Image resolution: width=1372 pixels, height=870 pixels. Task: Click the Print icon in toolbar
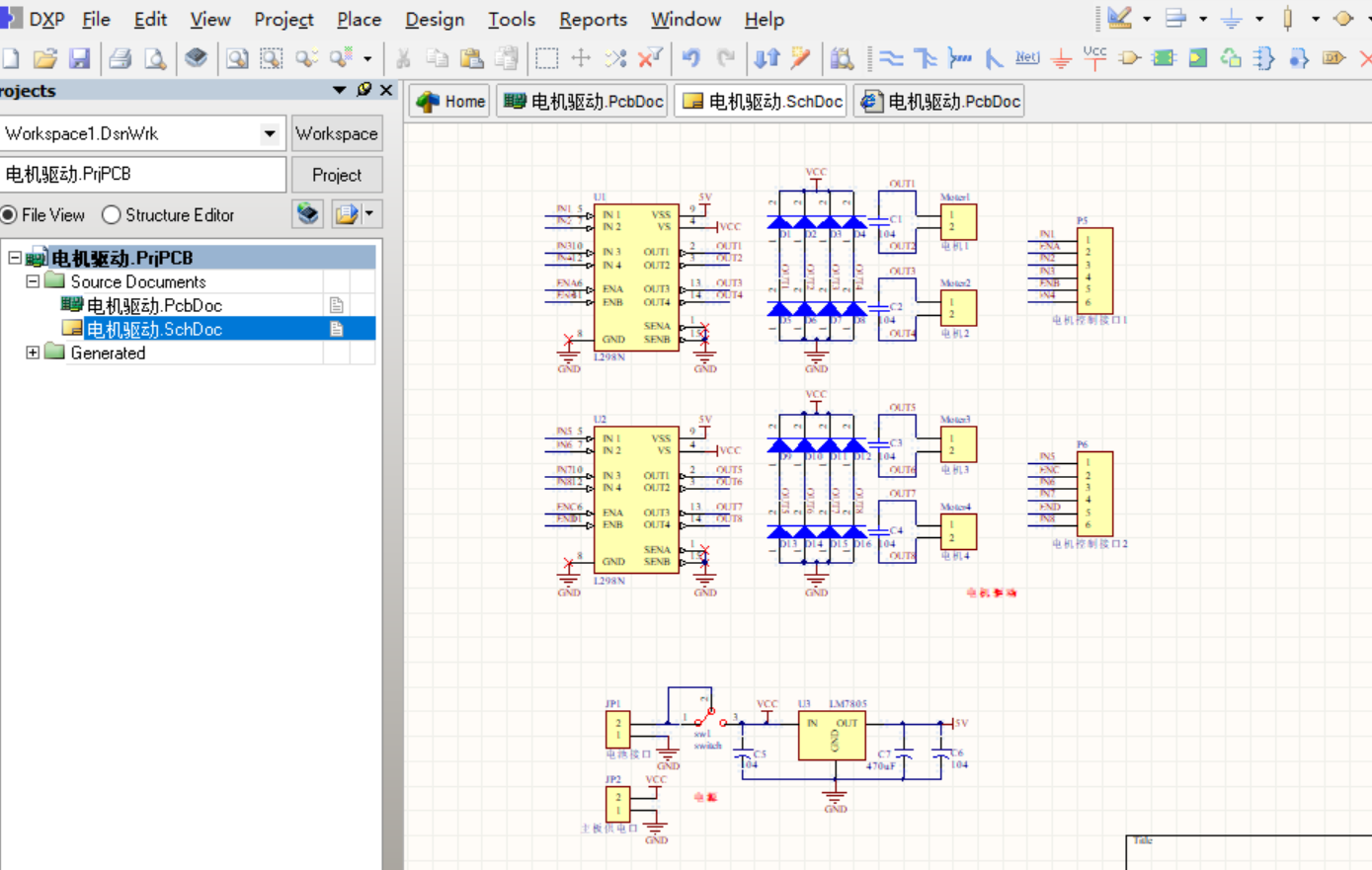coord(121,59)
